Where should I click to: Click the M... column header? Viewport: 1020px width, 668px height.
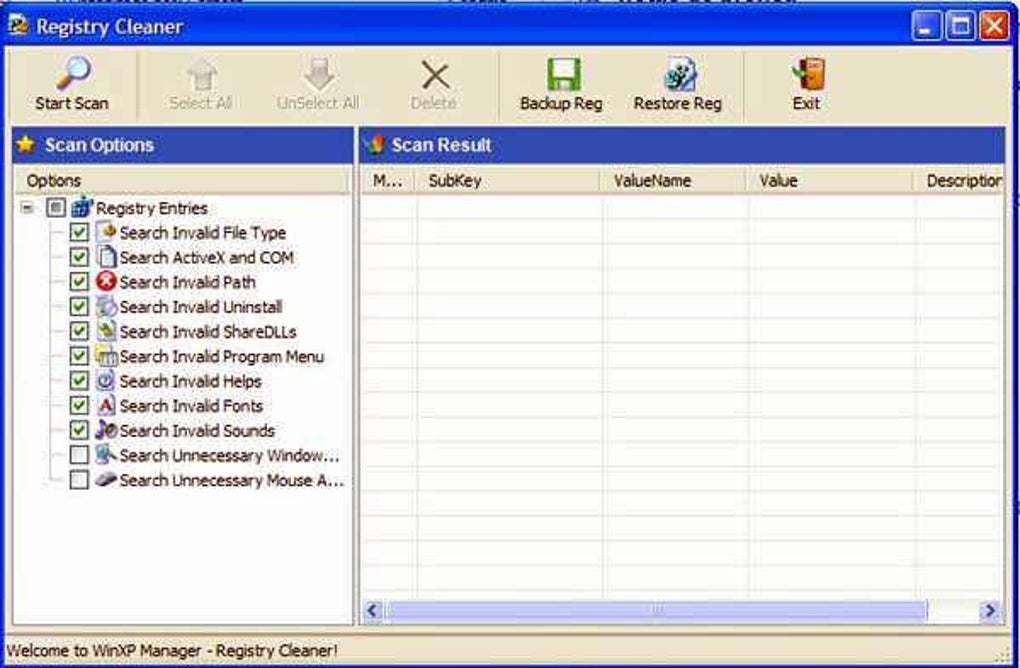(x=388, y=180)
